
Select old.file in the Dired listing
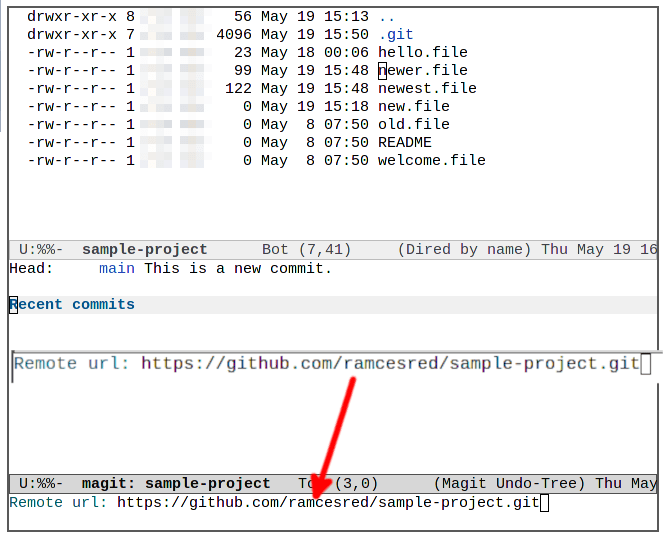click(414, 124)
